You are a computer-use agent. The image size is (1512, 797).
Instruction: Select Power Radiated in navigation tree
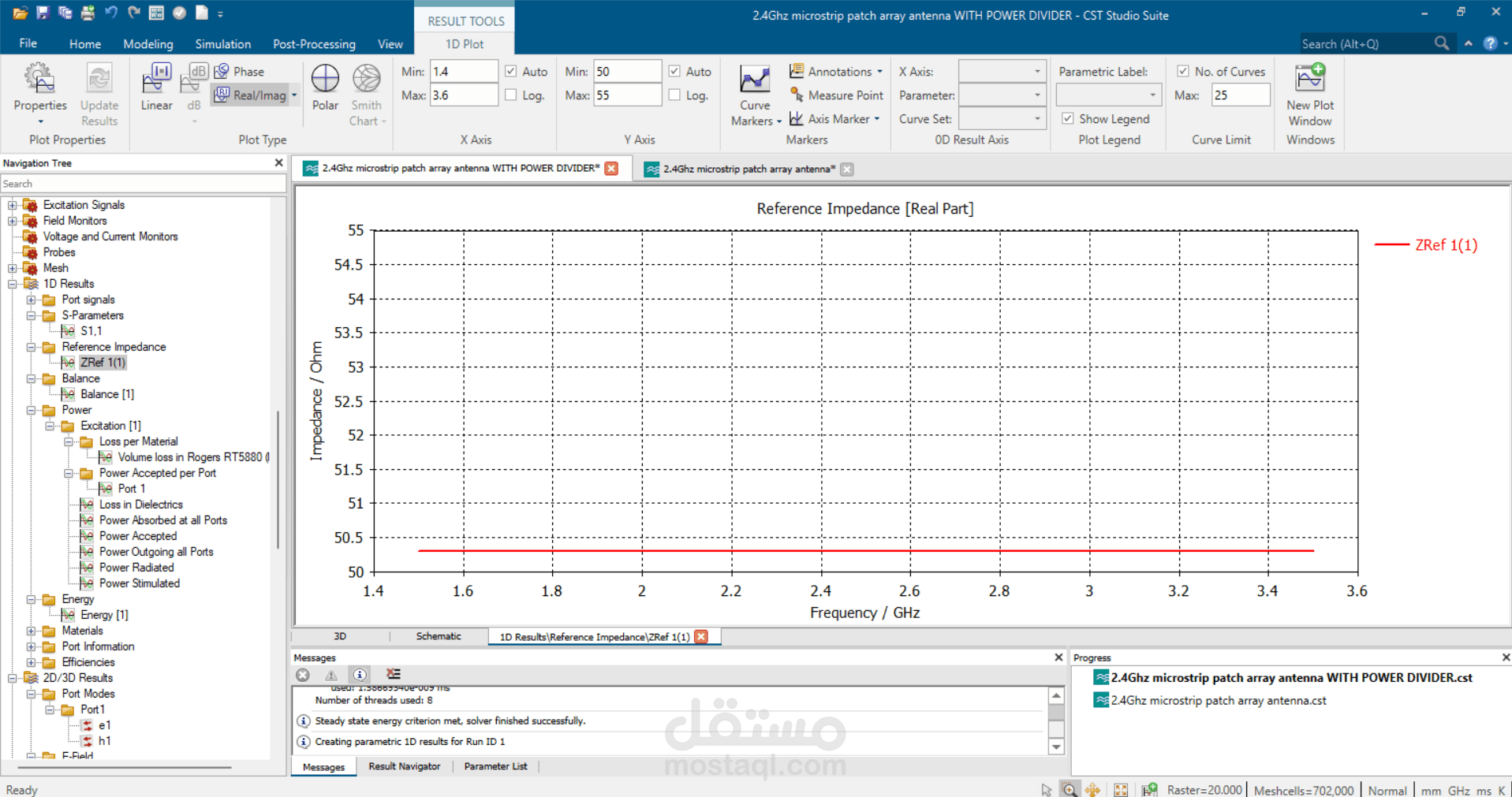136,568
